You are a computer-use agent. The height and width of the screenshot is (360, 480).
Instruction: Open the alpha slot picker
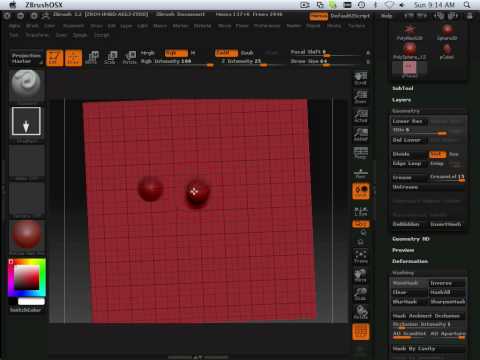[27, 162]
